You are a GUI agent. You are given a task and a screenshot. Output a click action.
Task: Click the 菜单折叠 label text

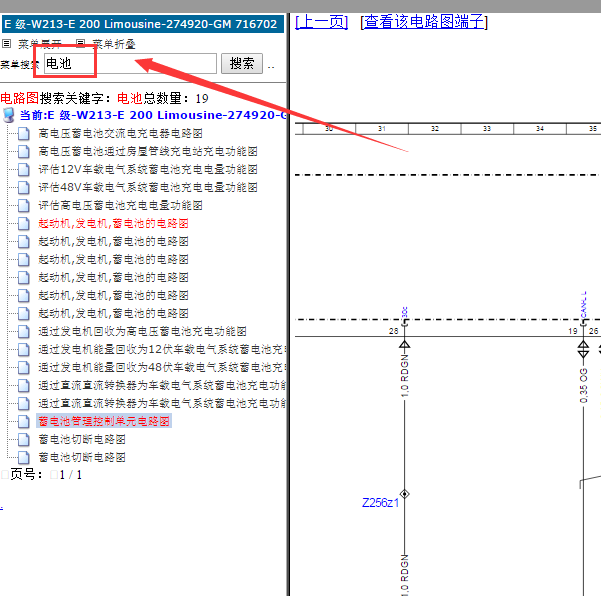[114, 44]
